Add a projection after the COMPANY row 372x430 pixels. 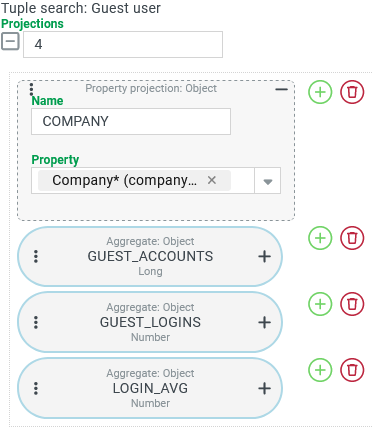point(320,92)
